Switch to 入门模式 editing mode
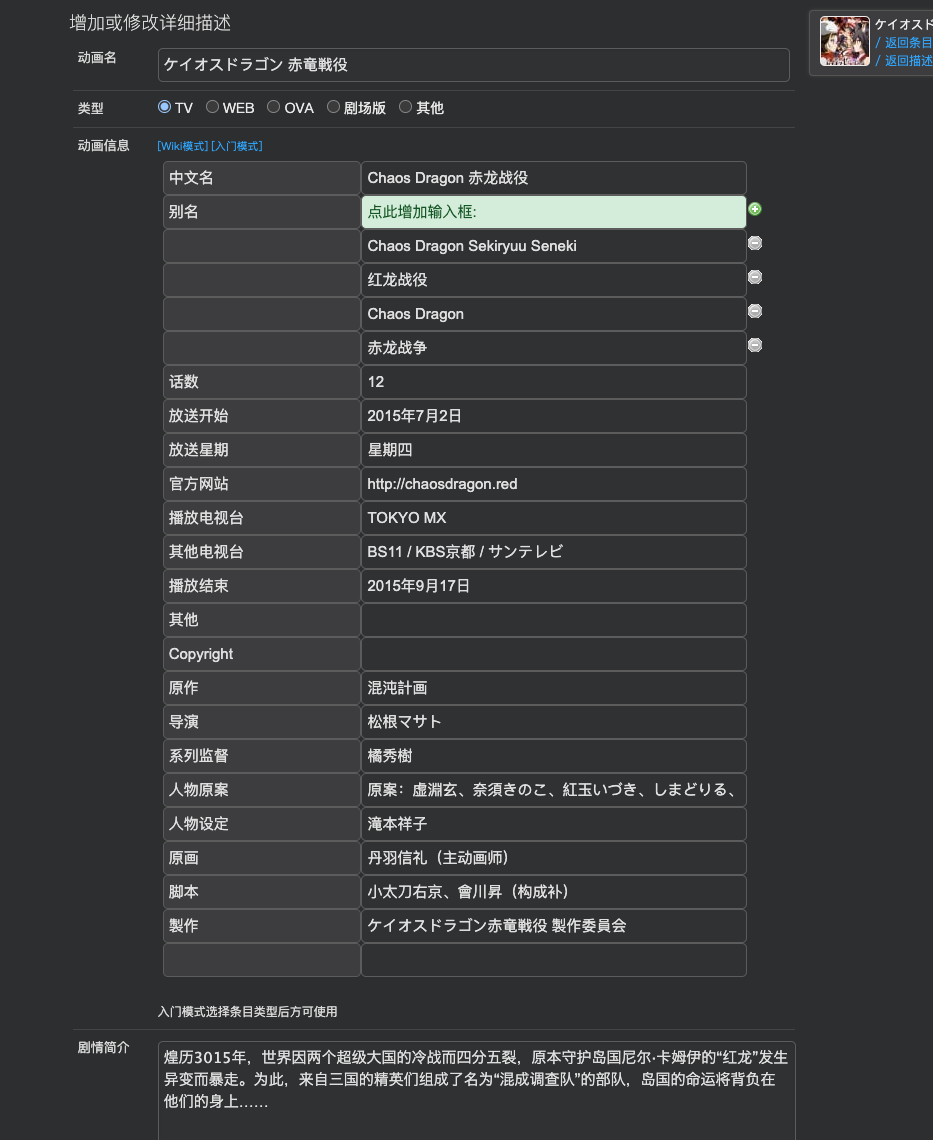Viewport: 933px width, 1140px height. 237,145
